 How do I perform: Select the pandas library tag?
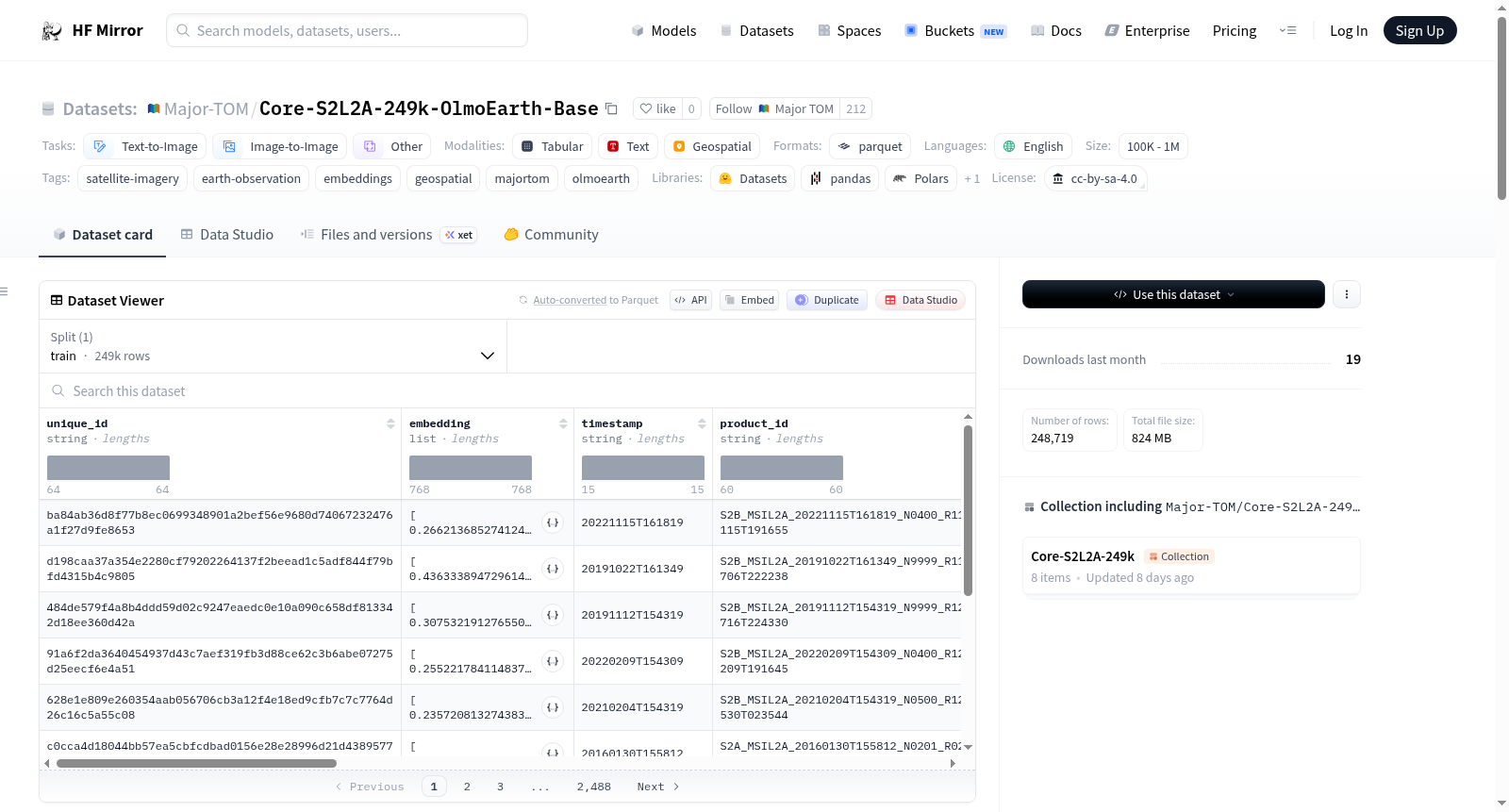(x=840, y=178)
